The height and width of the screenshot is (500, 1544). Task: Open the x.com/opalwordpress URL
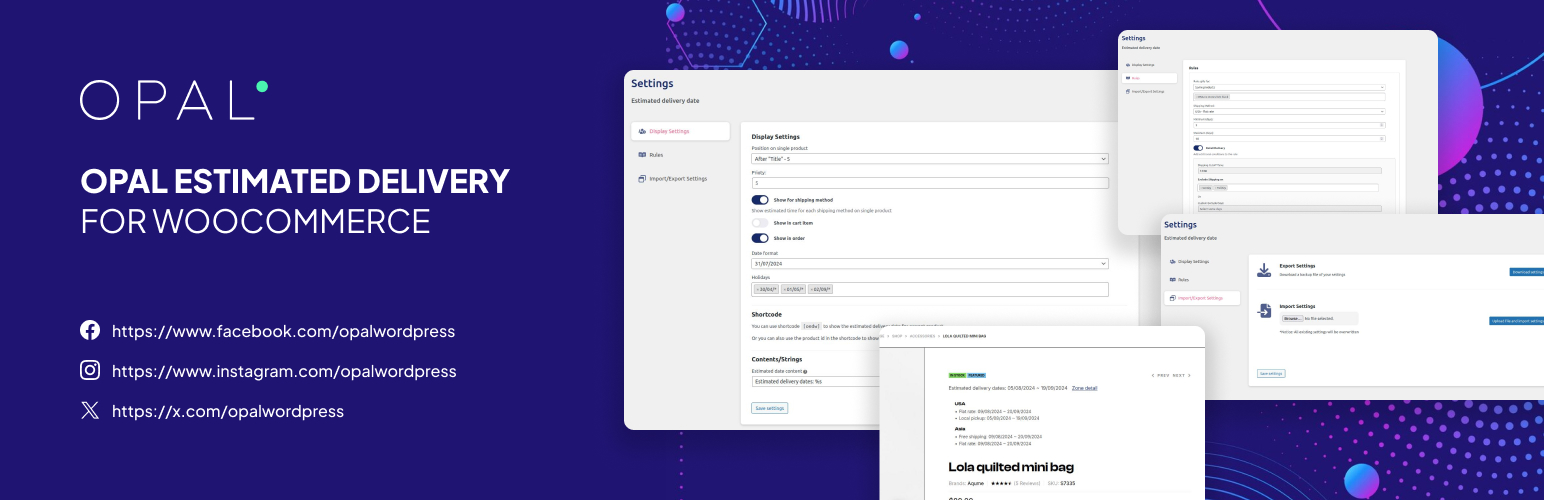[x=228, y=411]
